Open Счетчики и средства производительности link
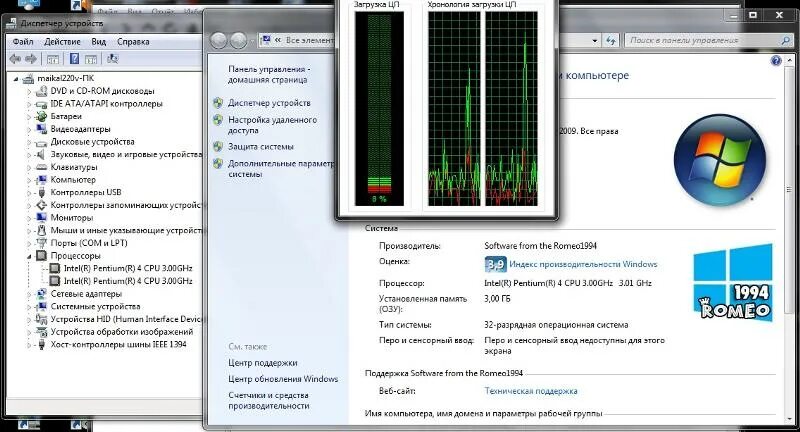Viewport: 800px width, 432px height. tap(269, 401)
